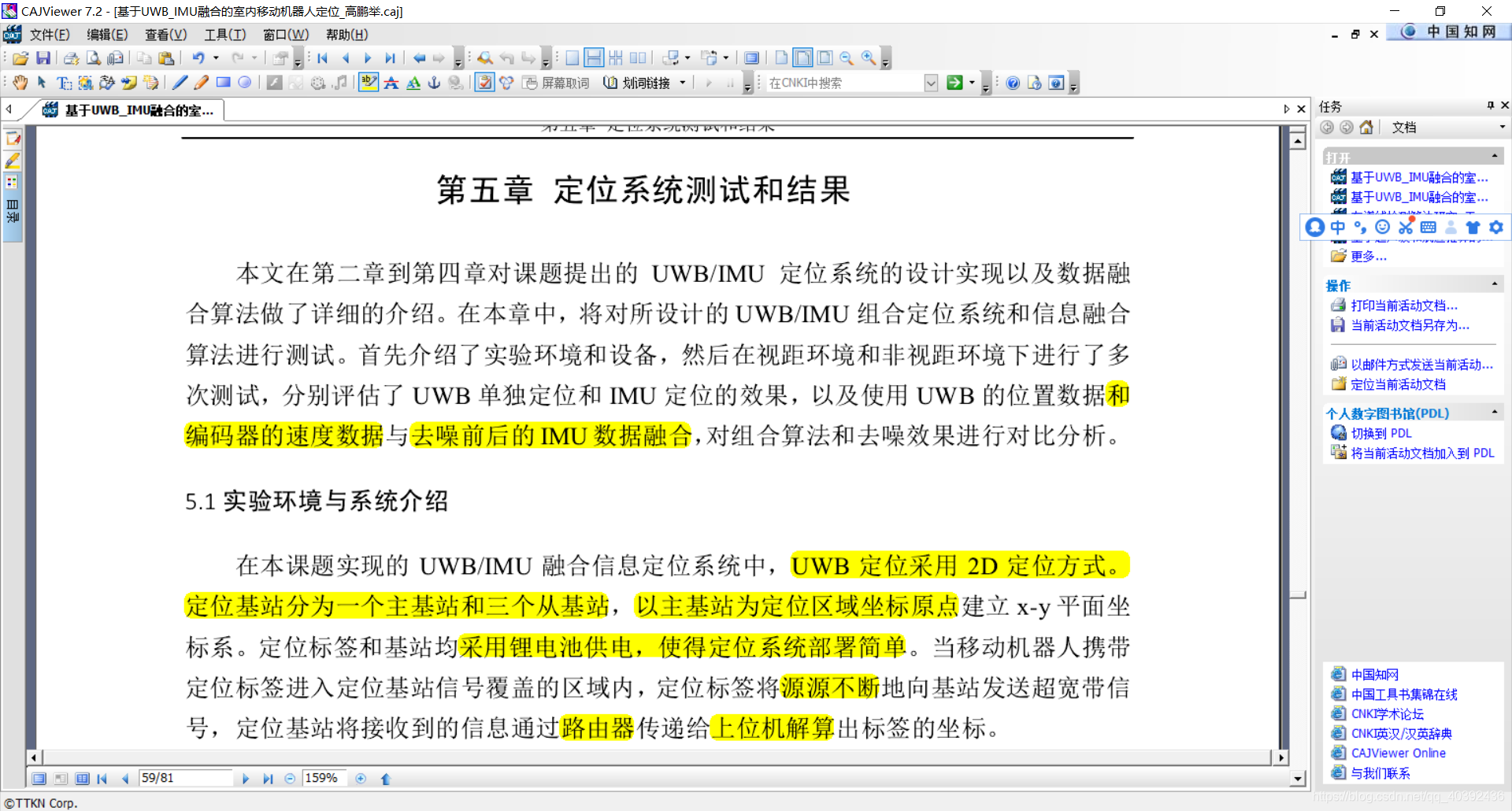Viewport: 1512px width, 811px height.
Task: Expand the CNKI search box dropdown
Action: pos(931,83)
